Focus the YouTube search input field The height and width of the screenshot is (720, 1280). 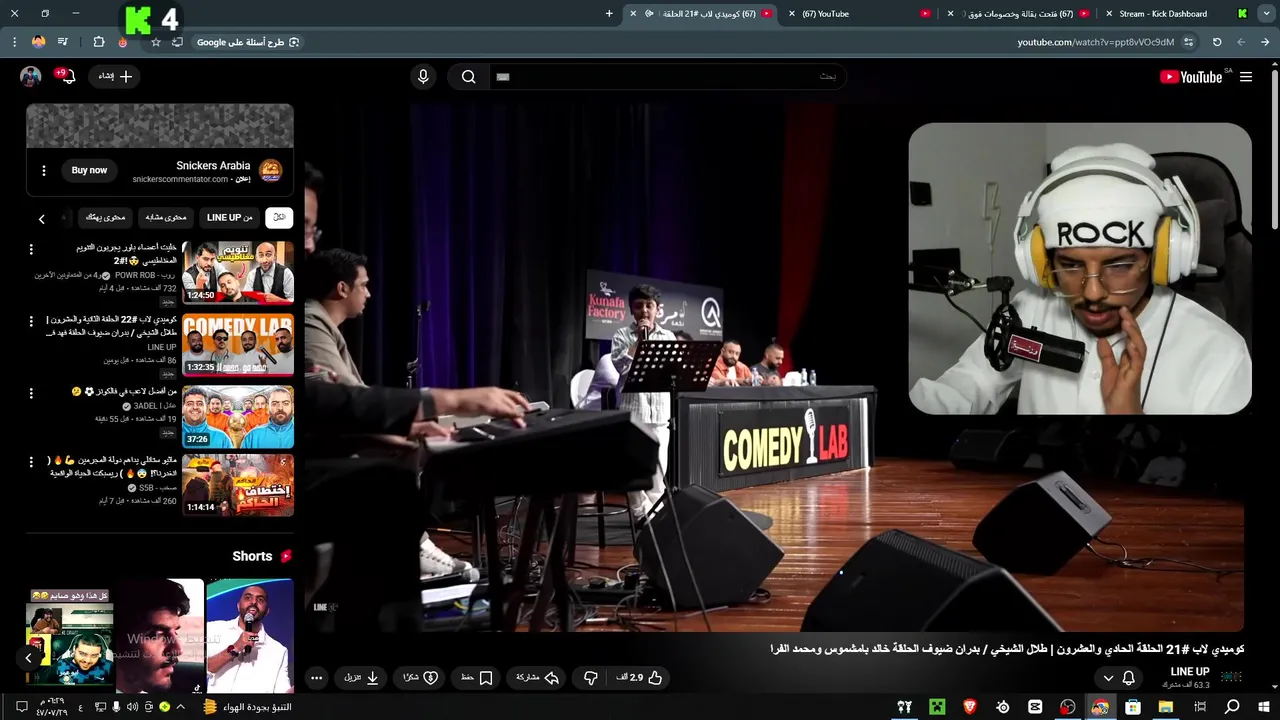pyautogui.click(x=667, y=77)
